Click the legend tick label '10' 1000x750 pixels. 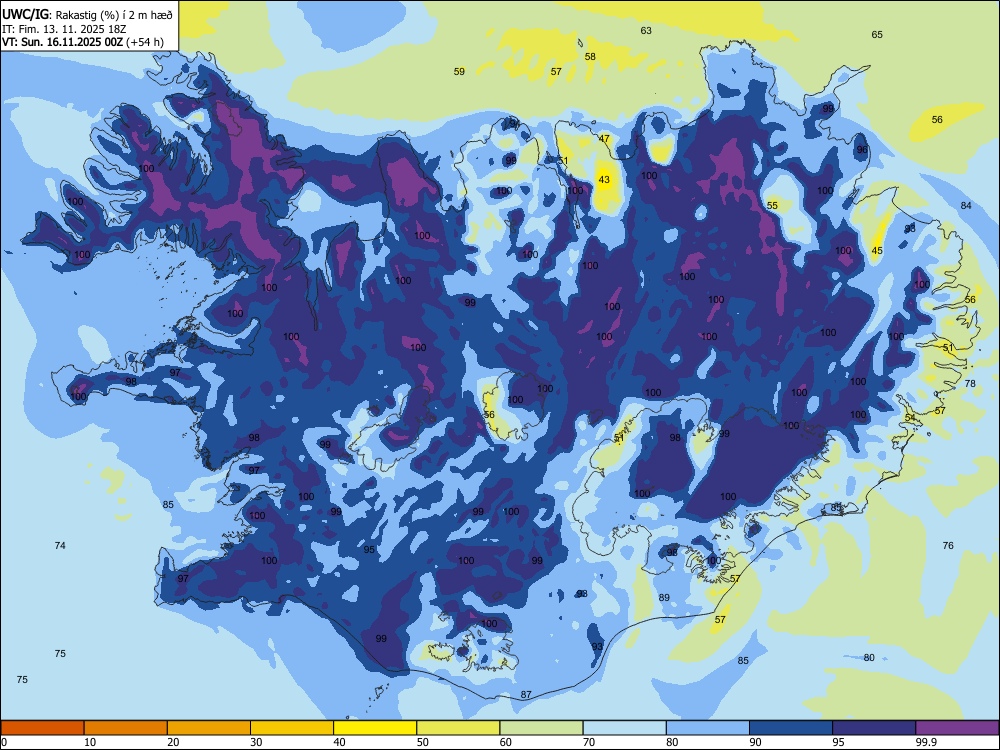(90, 742)
